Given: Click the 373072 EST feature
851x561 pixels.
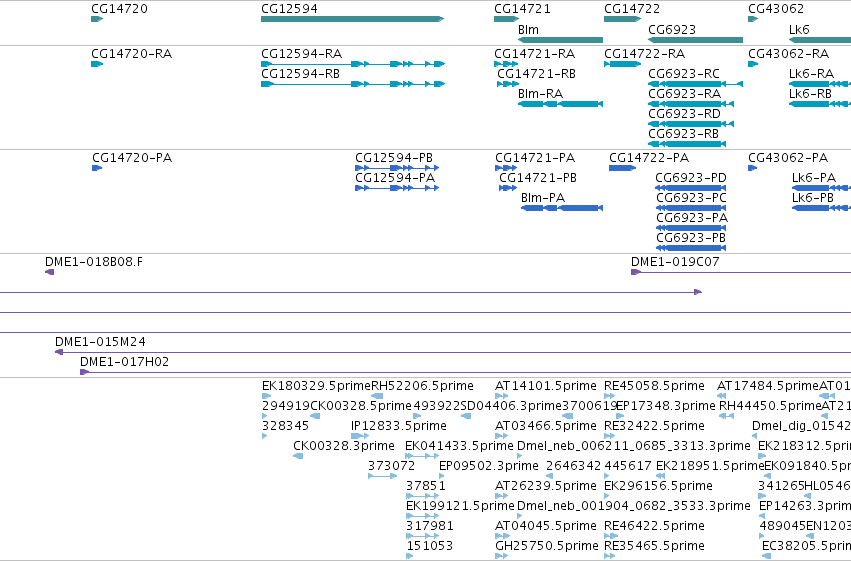Looking at the screenshot, I should coord(383,476).
